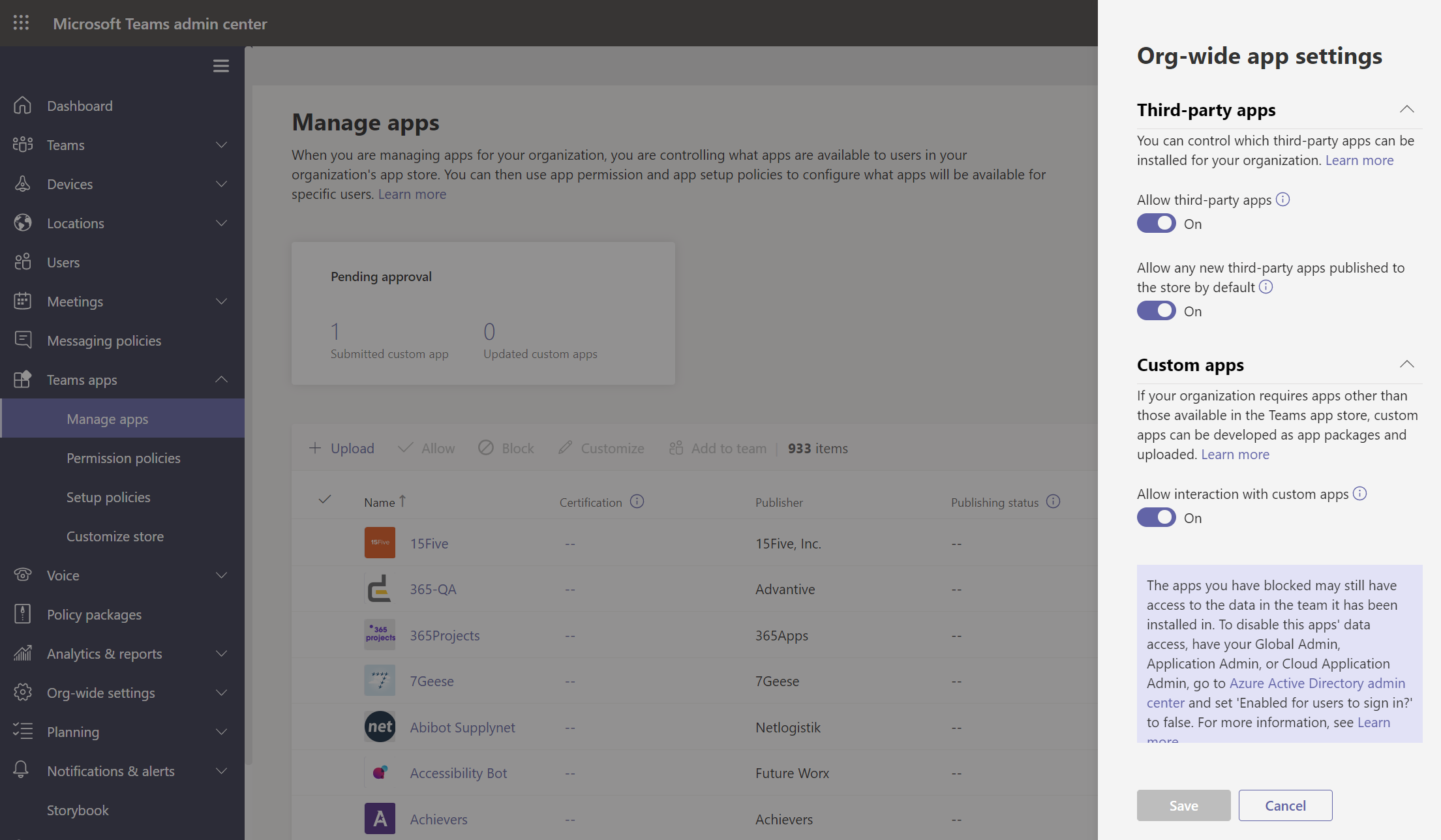Viewport: 1441px width, 840px height.
Task: Click info icon next to Certification column
Action: [x=637, y=502]
